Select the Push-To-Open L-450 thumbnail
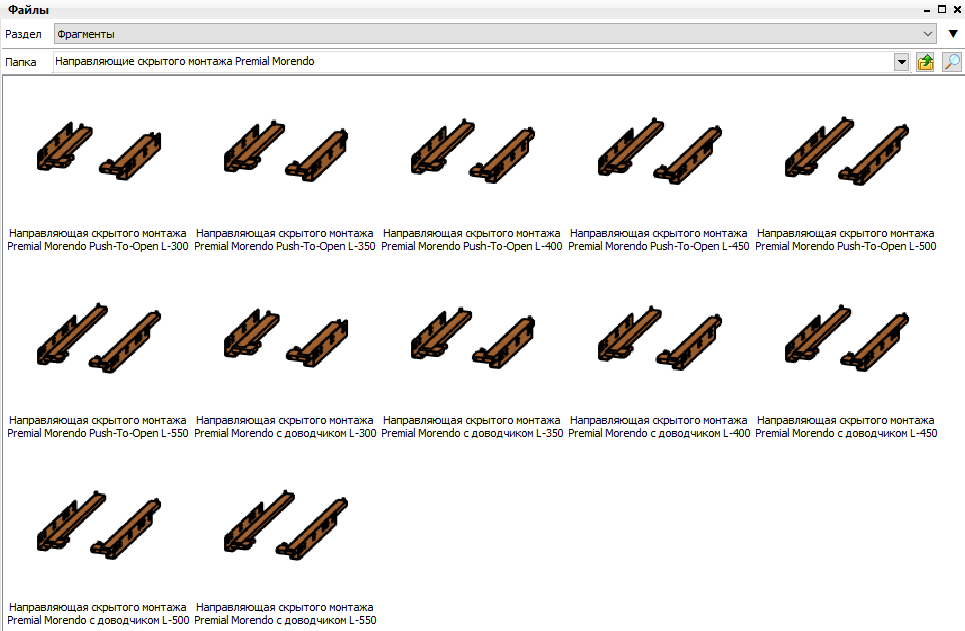This screenshot has width=965, height=631. pyautogui.click(x=660, y=151)
